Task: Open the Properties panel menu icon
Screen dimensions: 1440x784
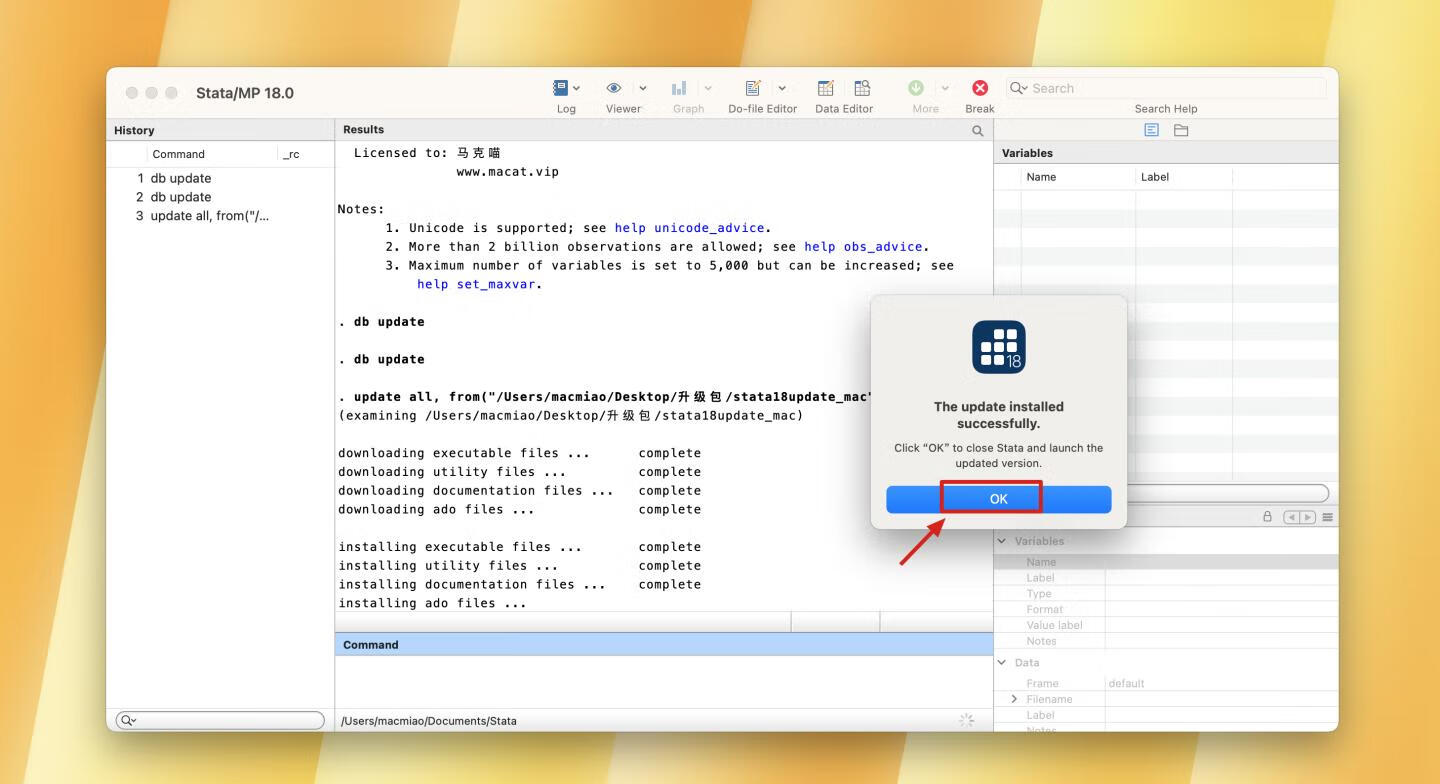Action: 1328,517
